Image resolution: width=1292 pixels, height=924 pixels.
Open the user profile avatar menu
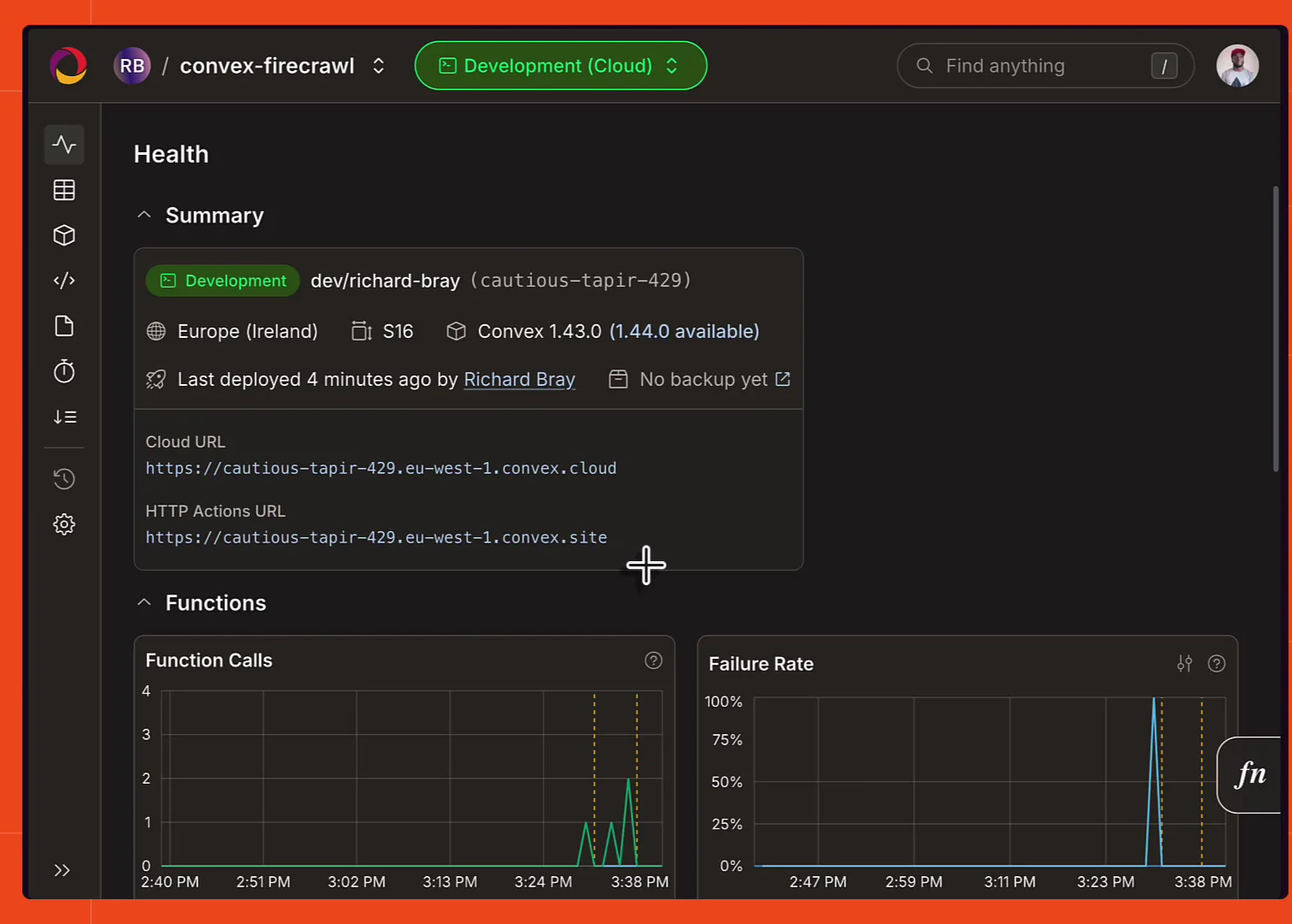[x=1237, y=66]
